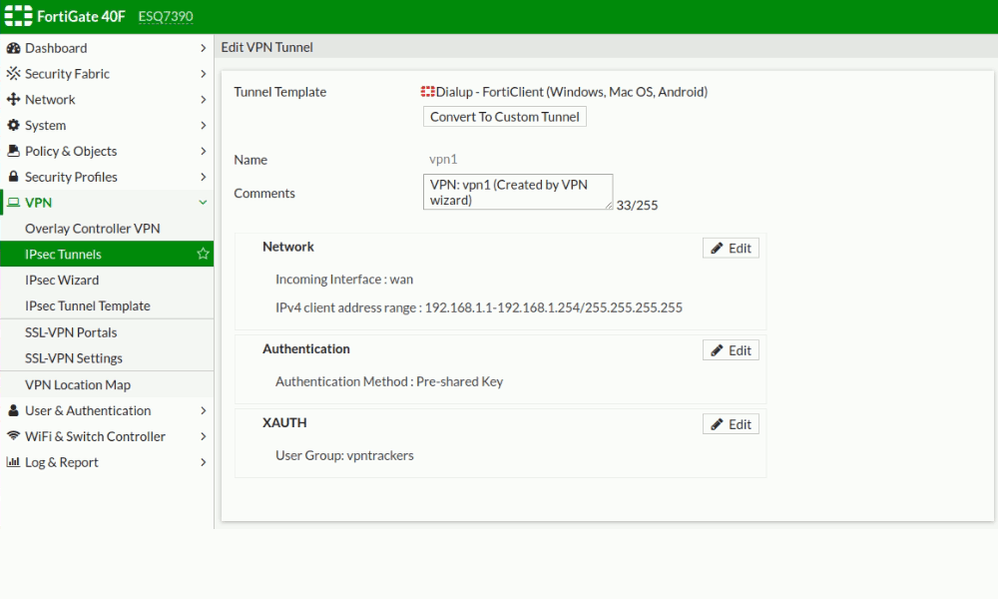Click Authentication Method : Pre-shared Key text
The width and height of the screenshot is (998, 599).
(389, 381)
